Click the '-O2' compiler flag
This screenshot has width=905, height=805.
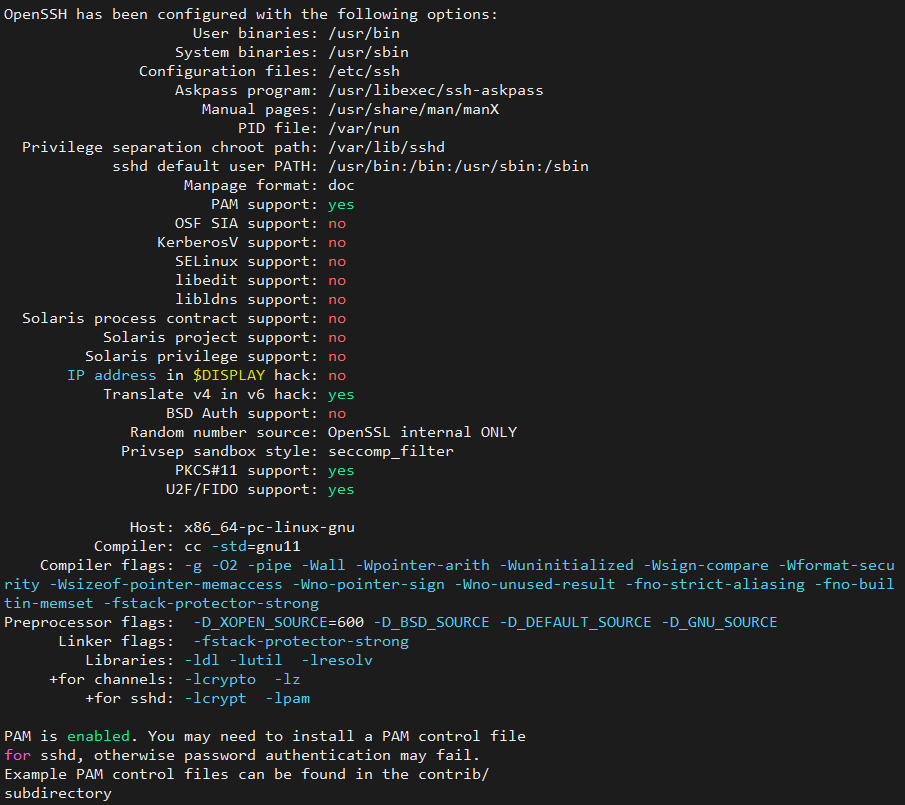tap(224, 566)
